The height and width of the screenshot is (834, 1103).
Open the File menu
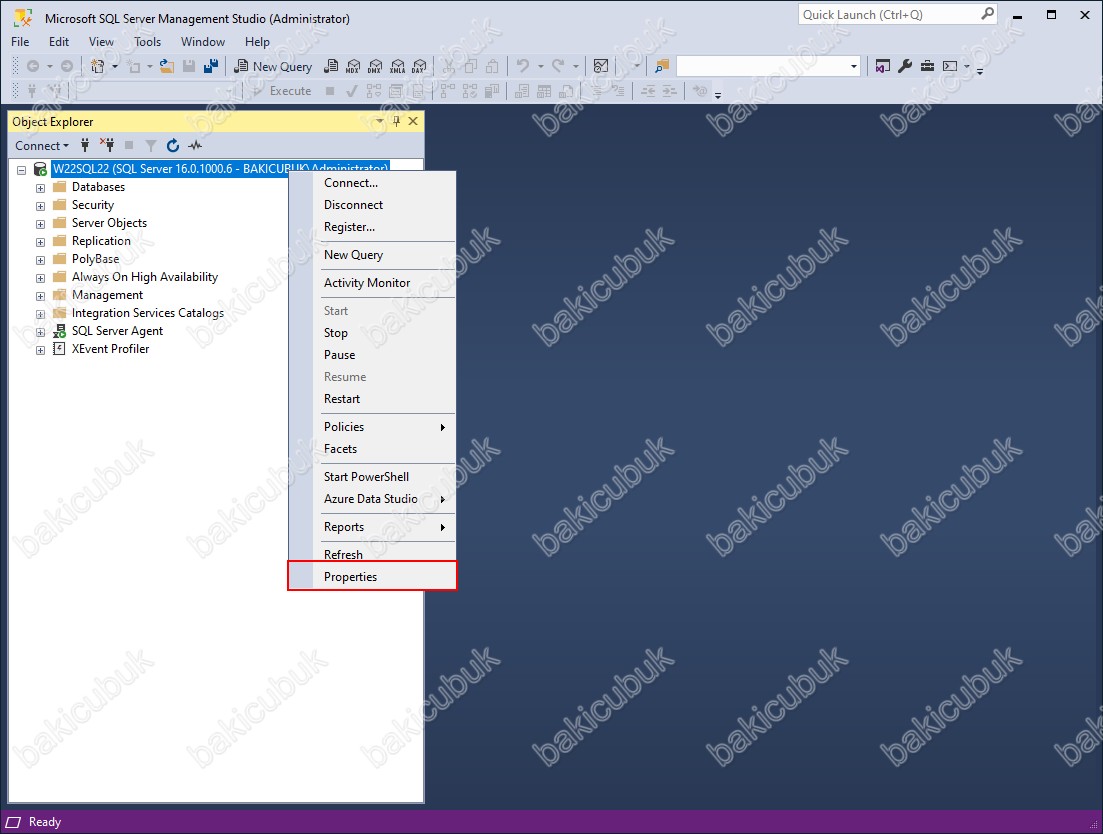click(x=20, y=41)
